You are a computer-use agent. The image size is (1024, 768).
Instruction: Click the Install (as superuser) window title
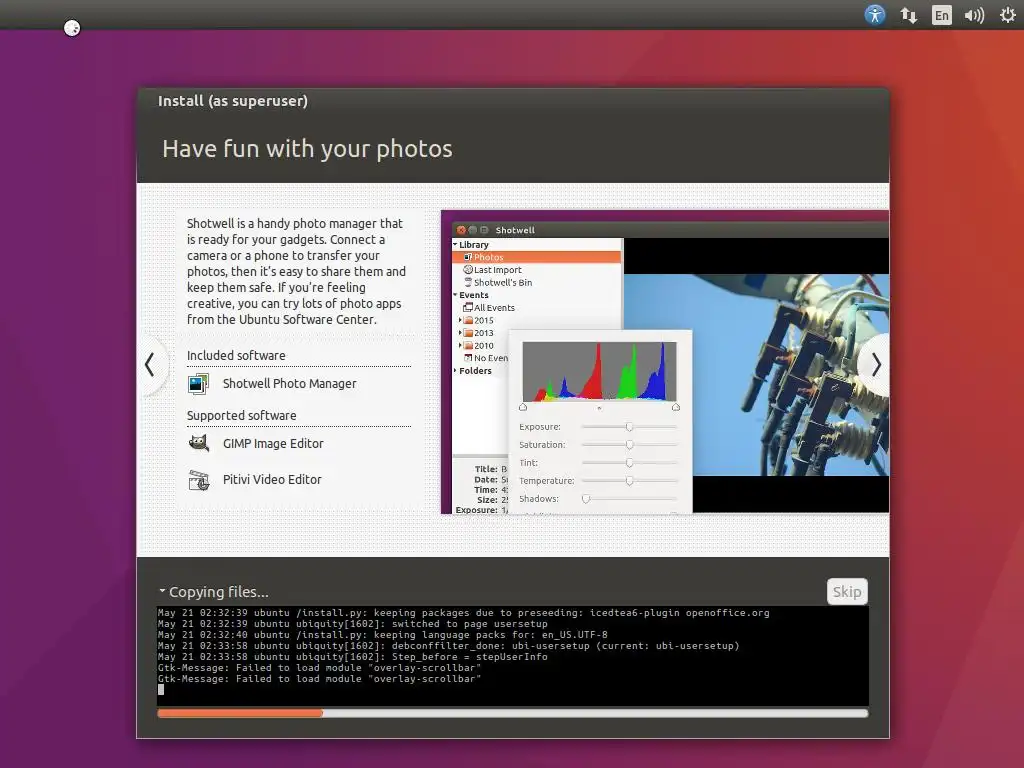tap(232, 101)
